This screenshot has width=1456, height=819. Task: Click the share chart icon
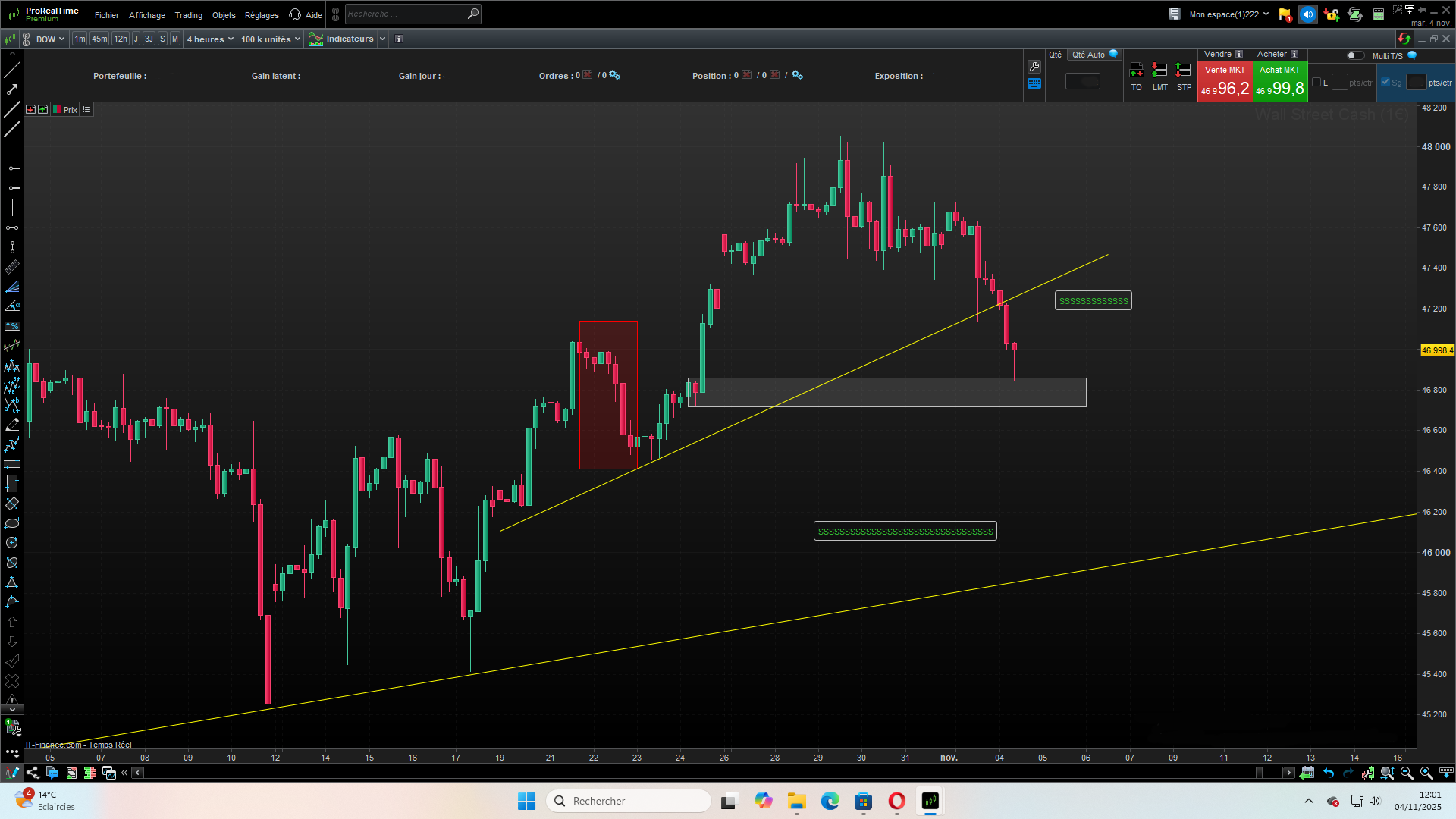pos(33,773)
